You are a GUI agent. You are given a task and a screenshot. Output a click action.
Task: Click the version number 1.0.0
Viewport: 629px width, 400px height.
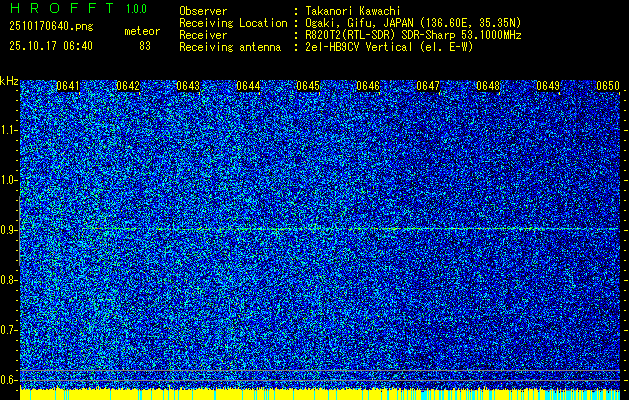pyautogui.click(x=136, y=9)
